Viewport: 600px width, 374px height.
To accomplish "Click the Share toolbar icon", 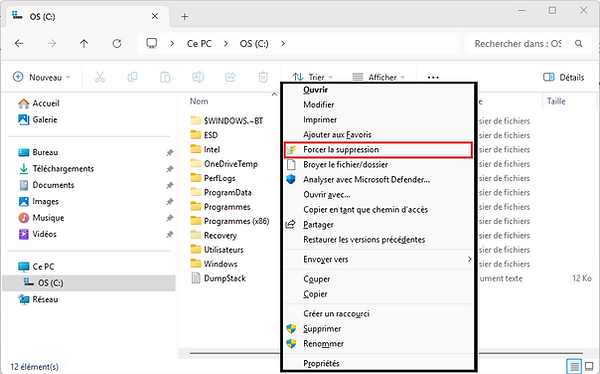I will 230,77.
